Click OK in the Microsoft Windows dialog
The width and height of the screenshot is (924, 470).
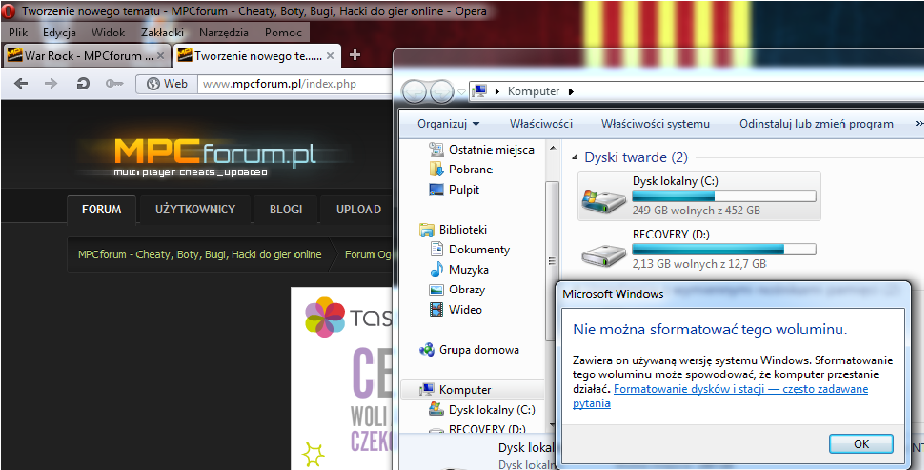[861, 444]
